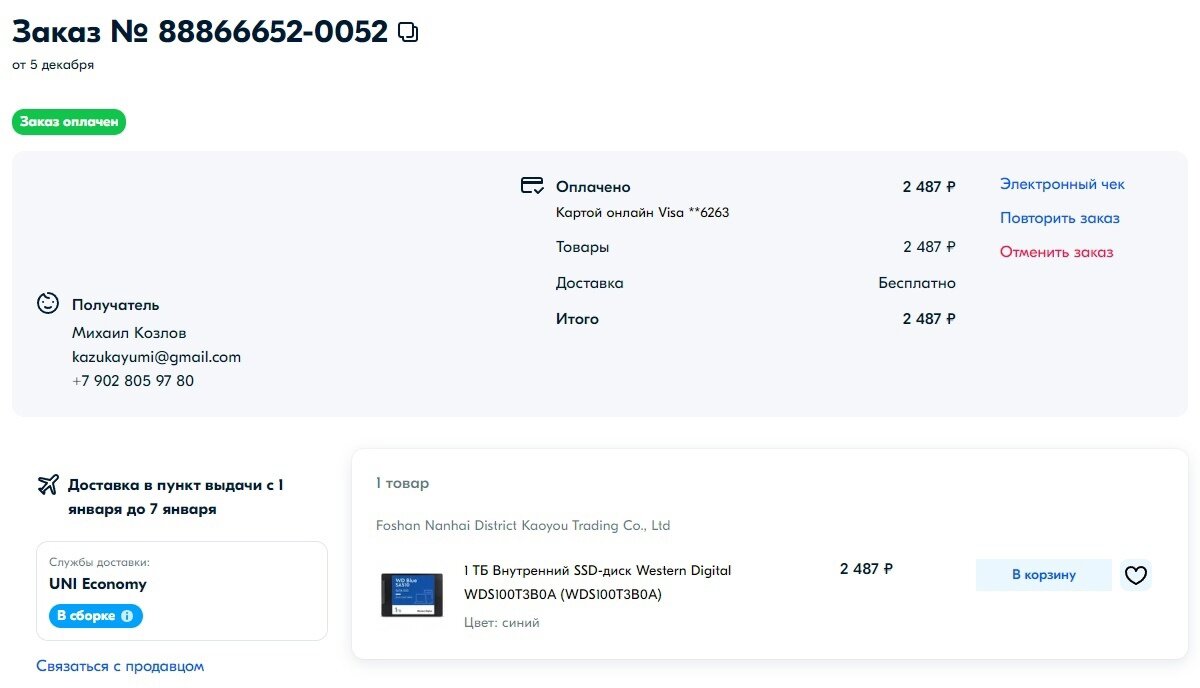Add the SSD to favorites with the heart icon
The width and height of the screenshot is (1200, 688).
[x=1136, y=575]
